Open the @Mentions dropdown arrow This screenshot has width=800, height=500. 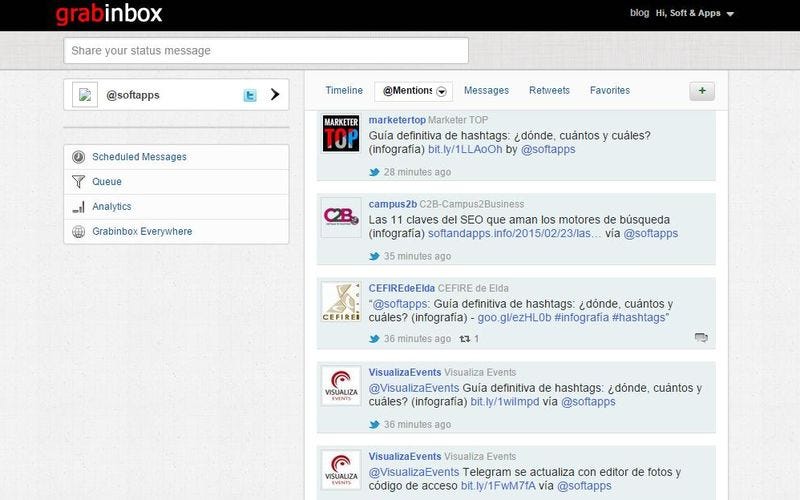pos(442,92)
